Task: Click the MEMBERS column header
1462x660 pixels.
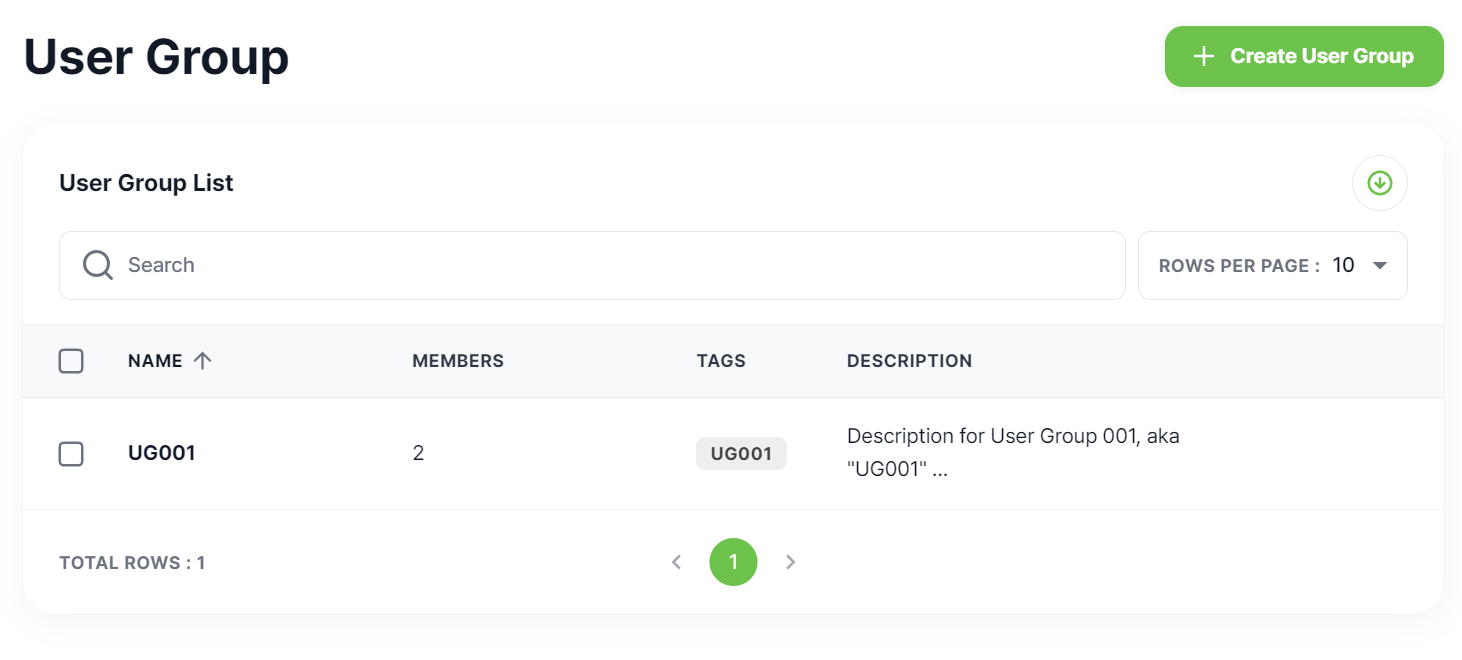Action: point(458,360)
